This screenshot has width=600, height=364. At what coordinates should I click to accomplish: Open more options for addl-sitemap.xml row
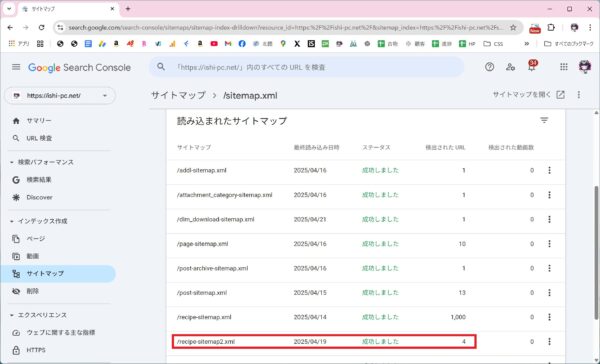(x=549, y=170)
